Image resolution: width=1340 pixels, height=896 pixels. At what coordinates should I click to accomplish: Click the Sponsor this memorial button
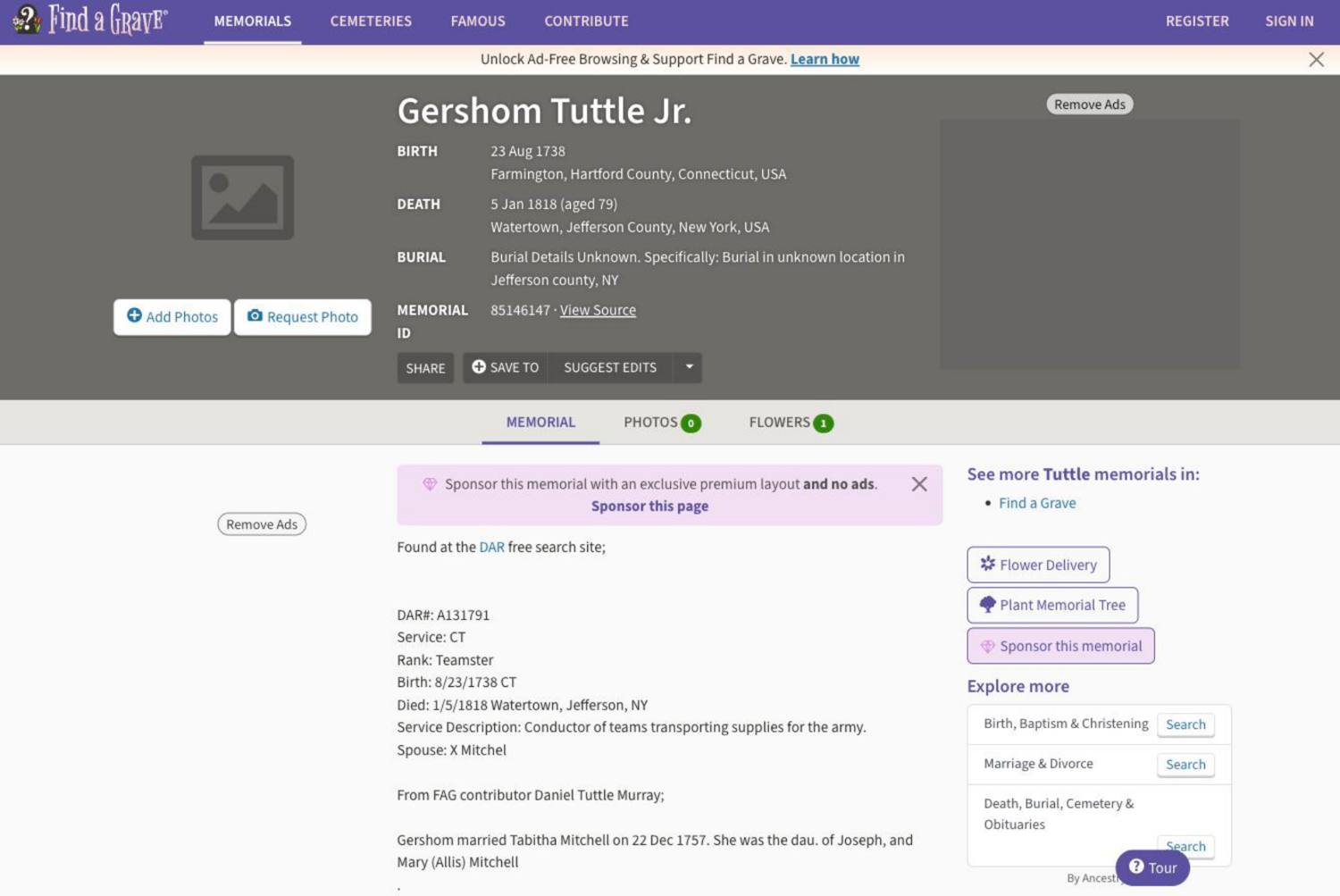[1060, 646]
